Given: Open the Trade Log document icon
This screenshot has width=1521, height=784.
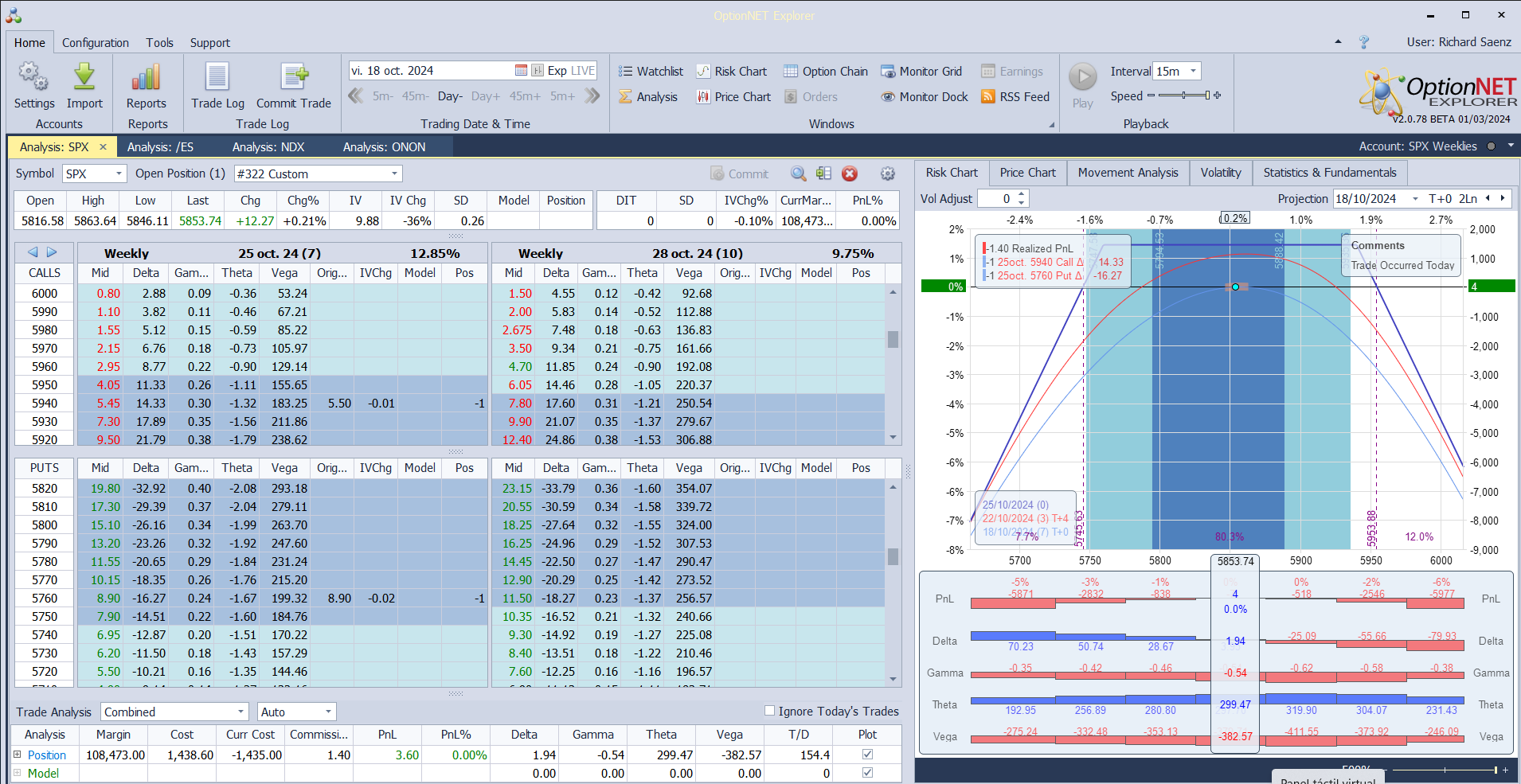Looking at the screenshot, I should (x=217, y=77).
